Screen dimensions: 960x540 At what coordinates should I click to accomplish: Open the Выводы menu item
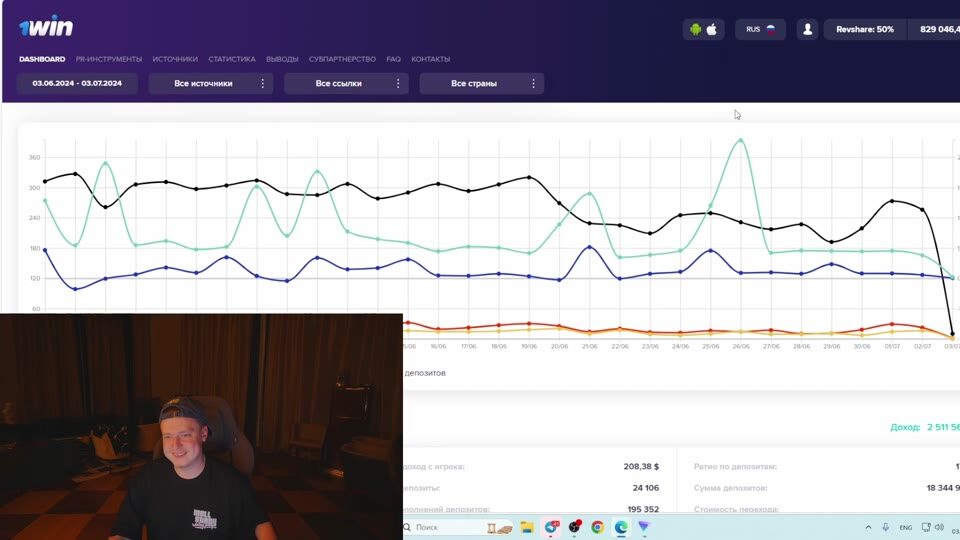pyautogui.click(x=282, y=59)
